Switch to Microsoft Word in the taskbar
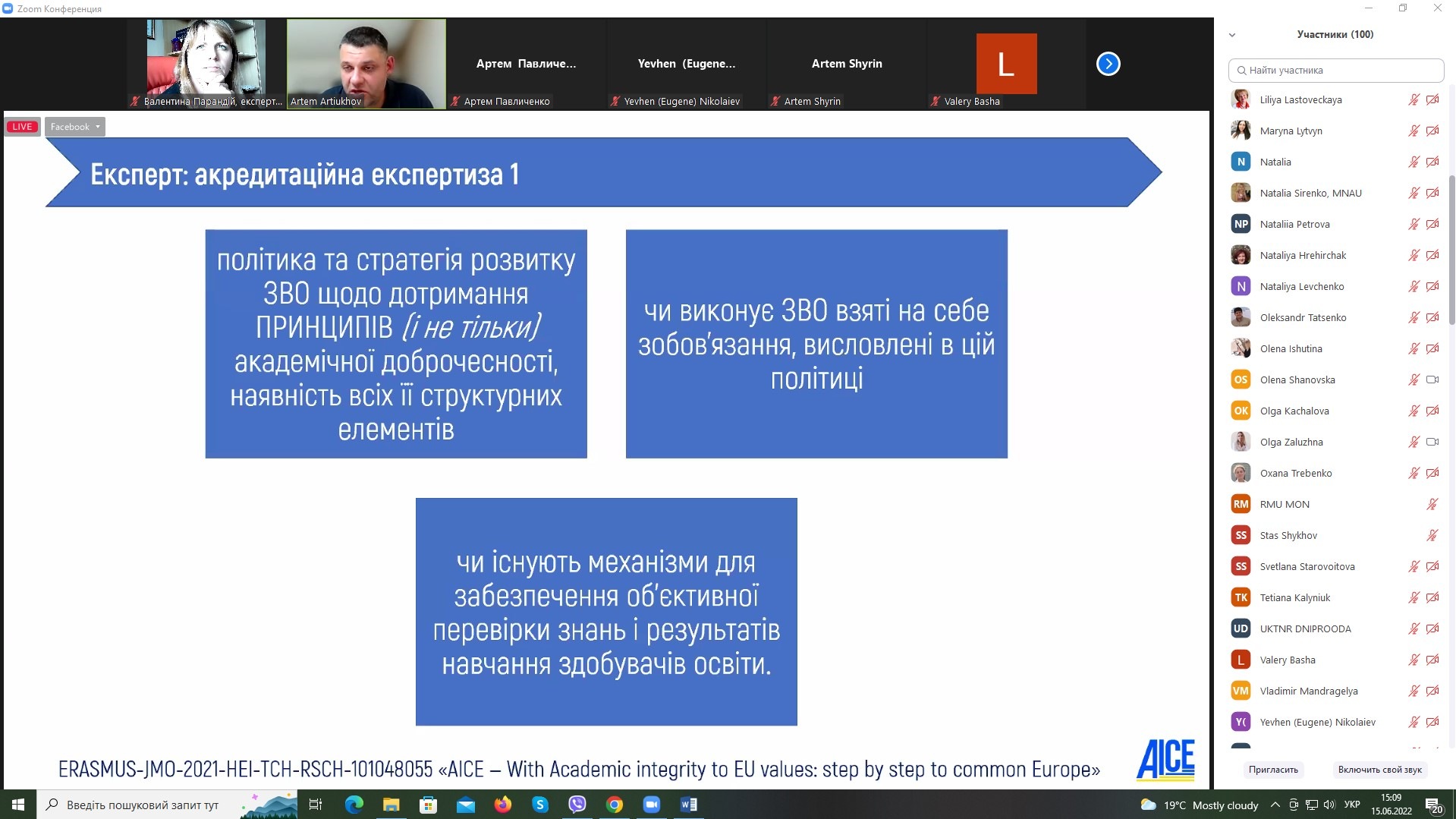The image size is (1456, 819). [689, 805]
